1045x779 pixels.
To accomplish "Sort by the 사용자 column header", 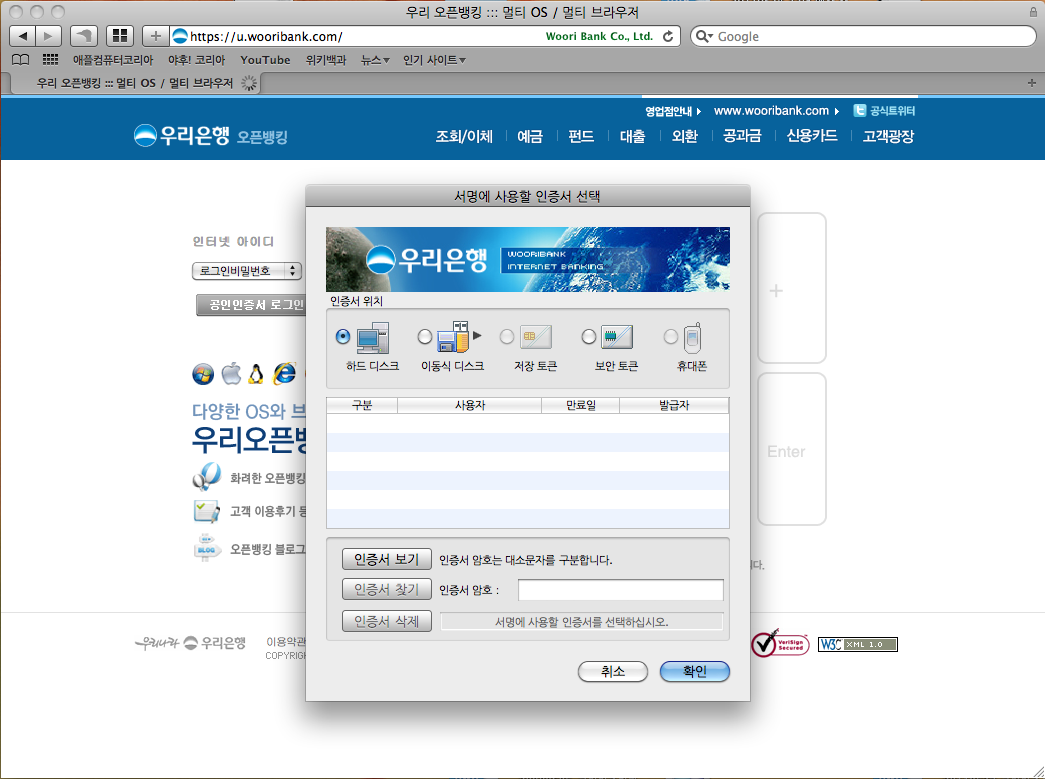I will (470, 405).
